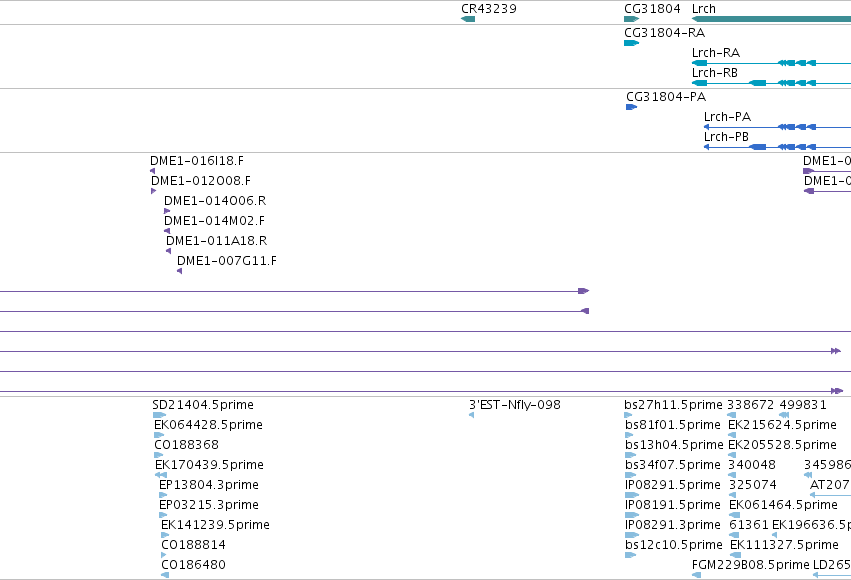Open the bs12c10.5prime EST label
Image resolution: width=851 pixels, height=580 pixels.
pyautogui.click(x=674, y=545)
